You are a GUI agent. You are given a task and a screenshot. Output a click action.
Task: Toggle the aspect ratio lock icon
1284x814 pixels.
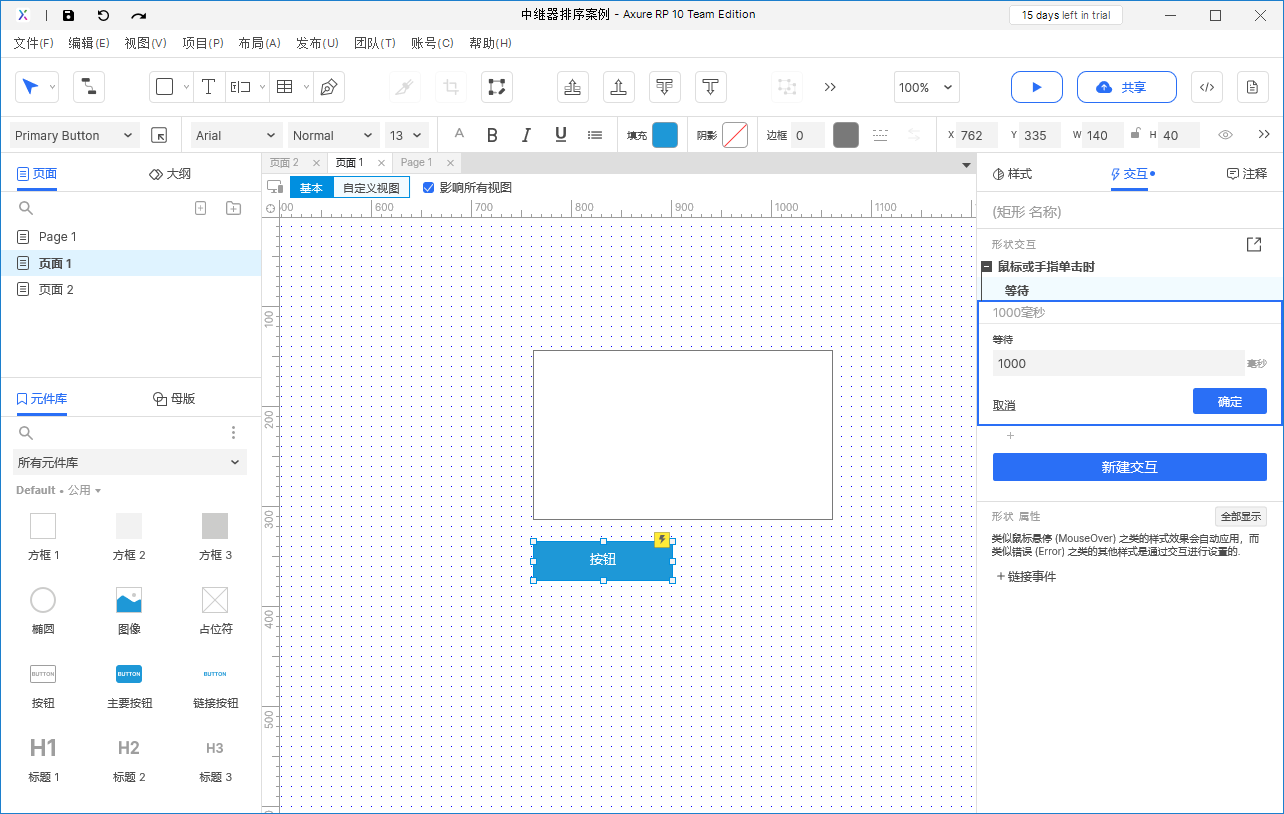point(1134,134)
